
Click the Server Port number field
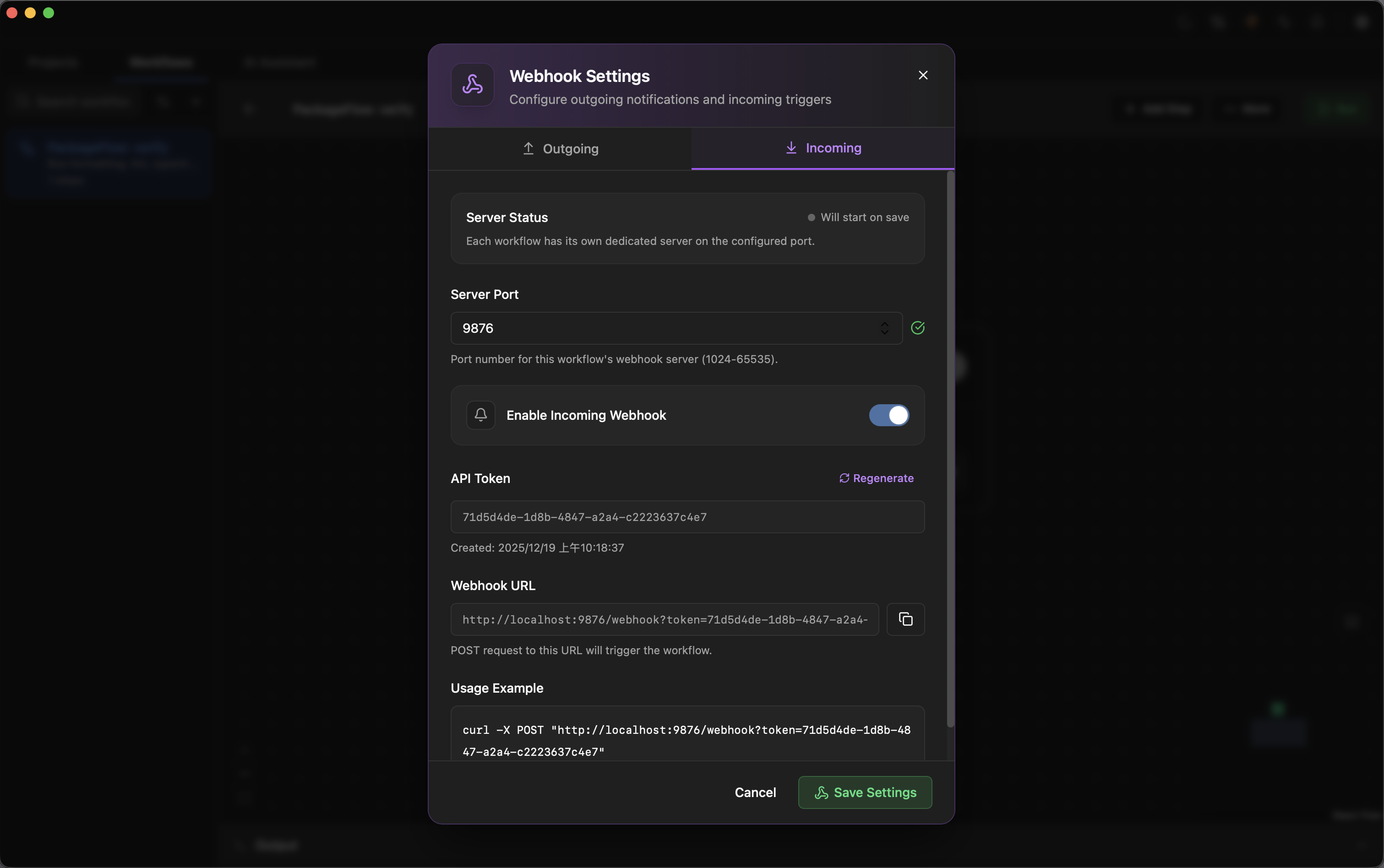click(660, 328)
